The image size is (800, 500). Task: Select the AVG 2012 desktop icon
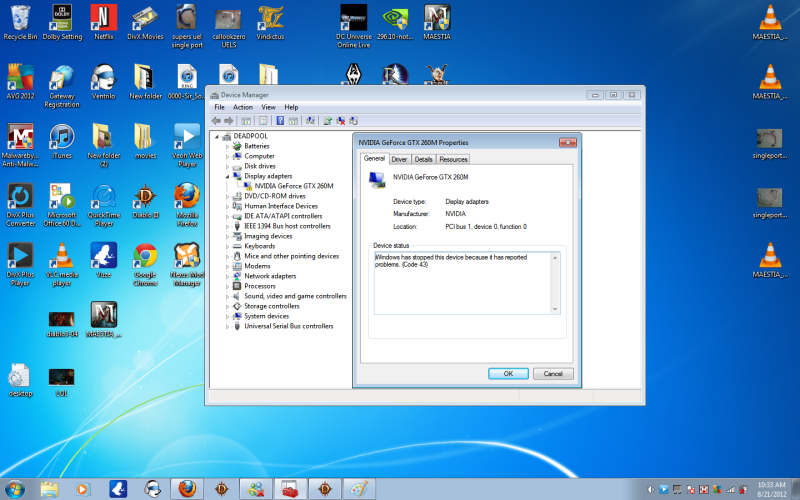click(x=20, y=82)
